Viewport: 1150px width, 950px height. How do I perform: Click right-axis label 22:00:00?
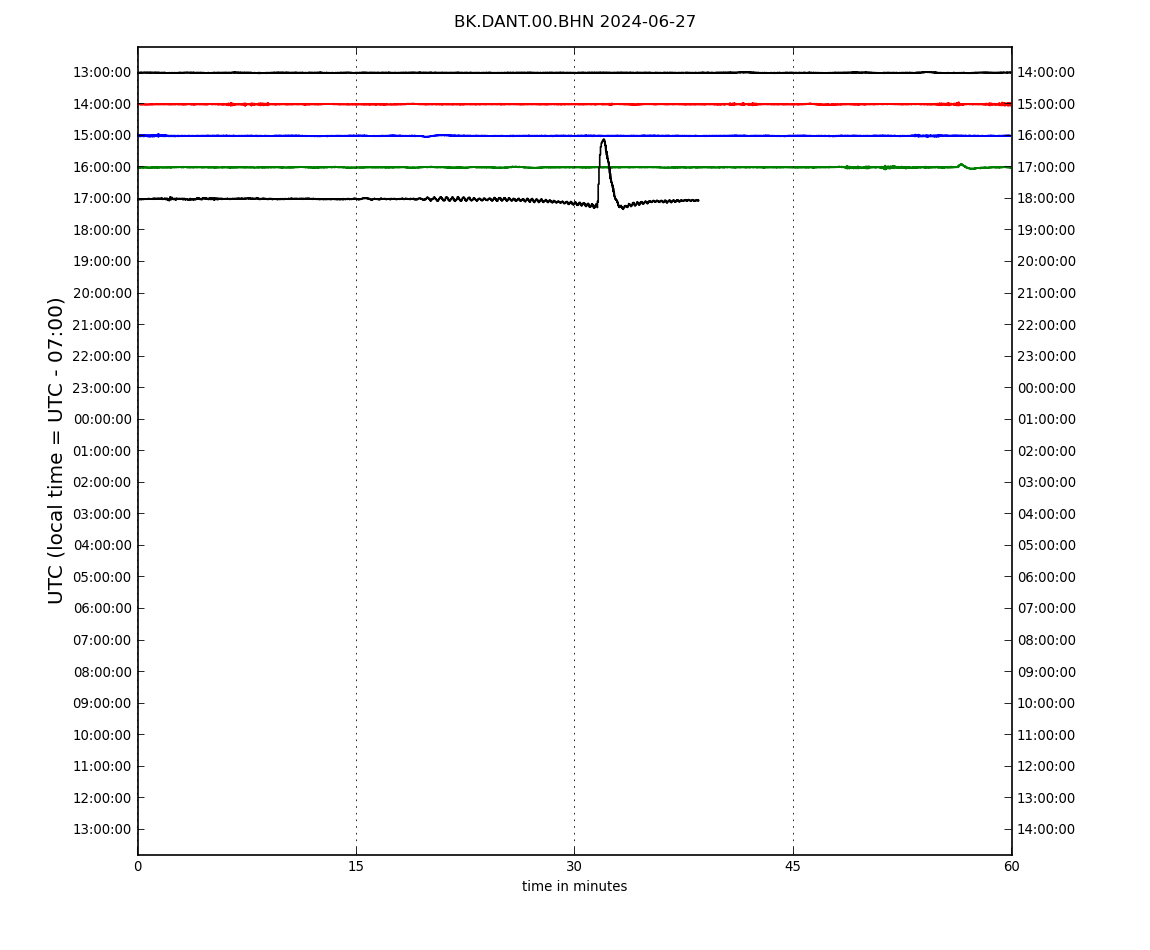coord(1047,325)
